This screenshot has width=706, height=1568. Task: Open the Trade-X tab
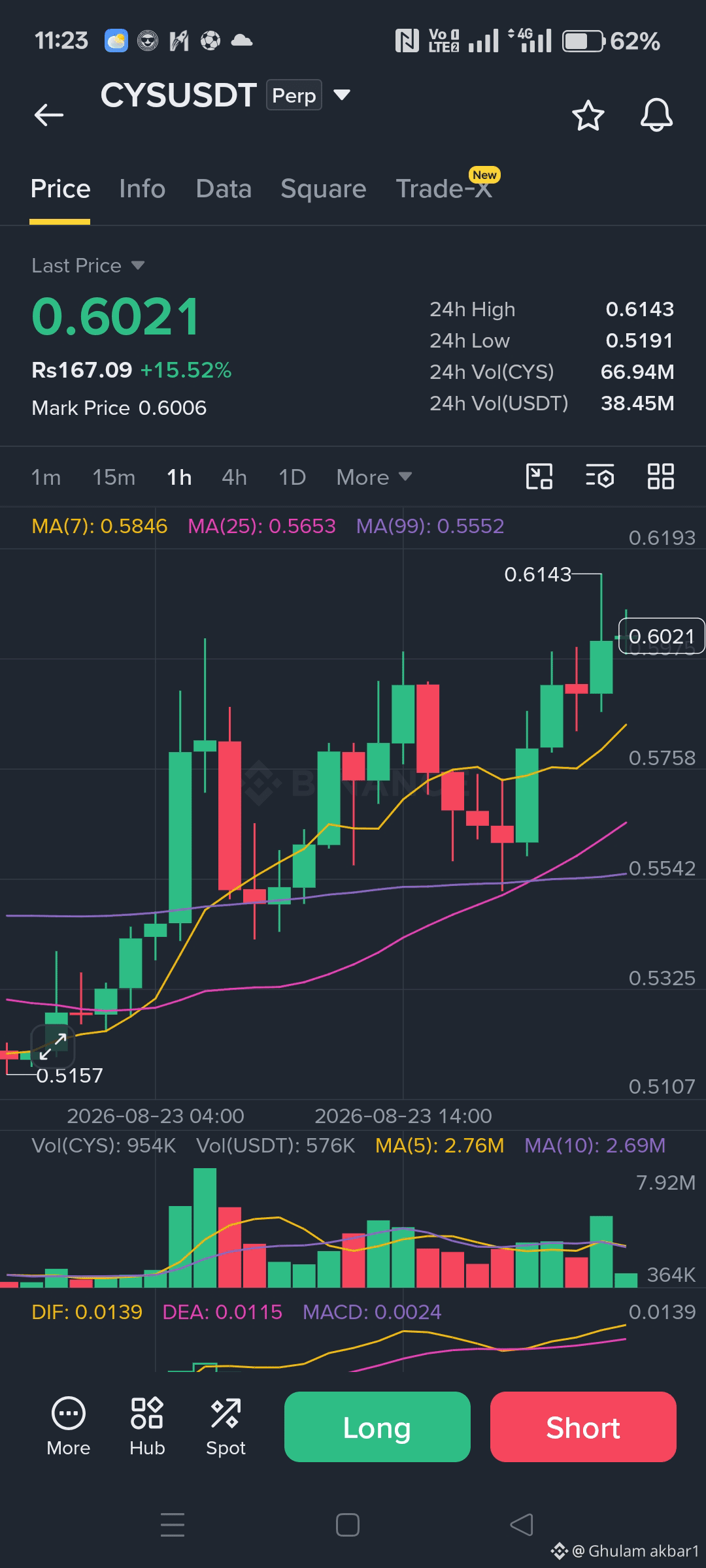445,189
